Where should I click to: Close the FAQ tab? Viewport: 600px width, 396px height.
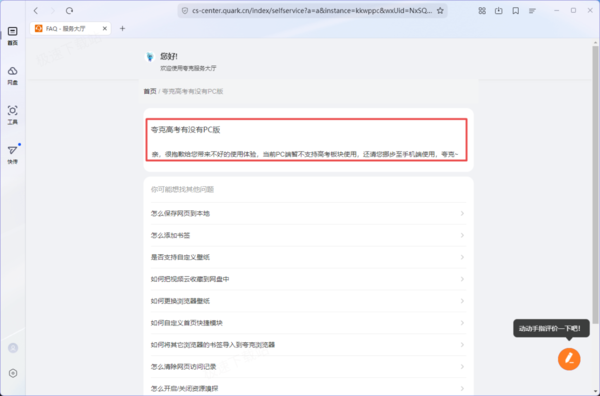(105, 29)
